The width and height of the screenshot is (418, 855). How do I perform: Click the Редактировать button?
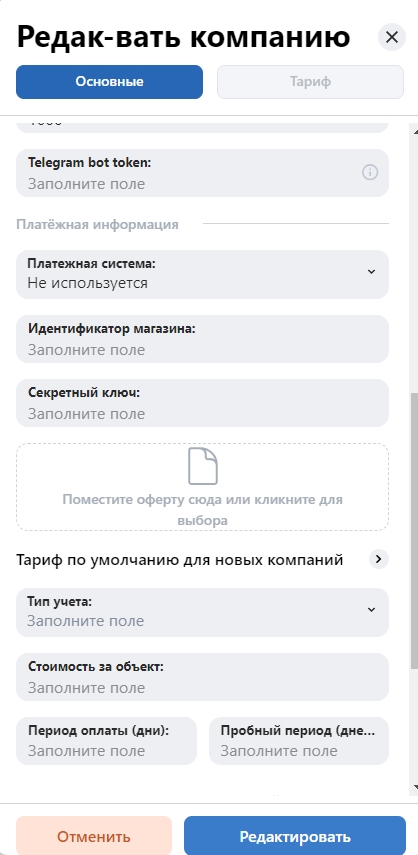pos(295,836)
